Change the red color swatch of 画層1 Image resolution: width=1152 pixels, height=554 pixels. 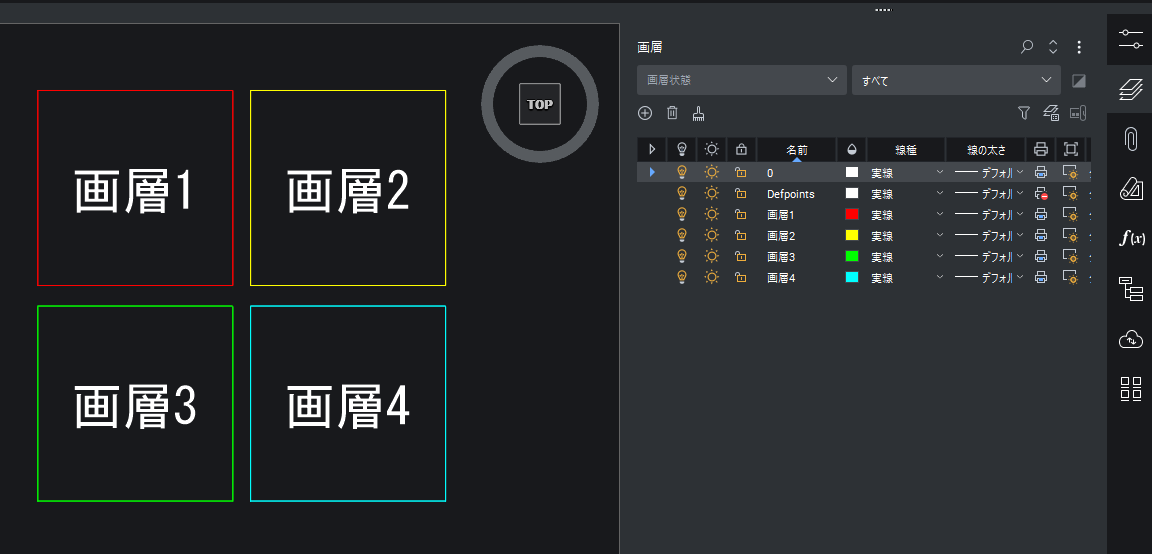pos(852,215)
